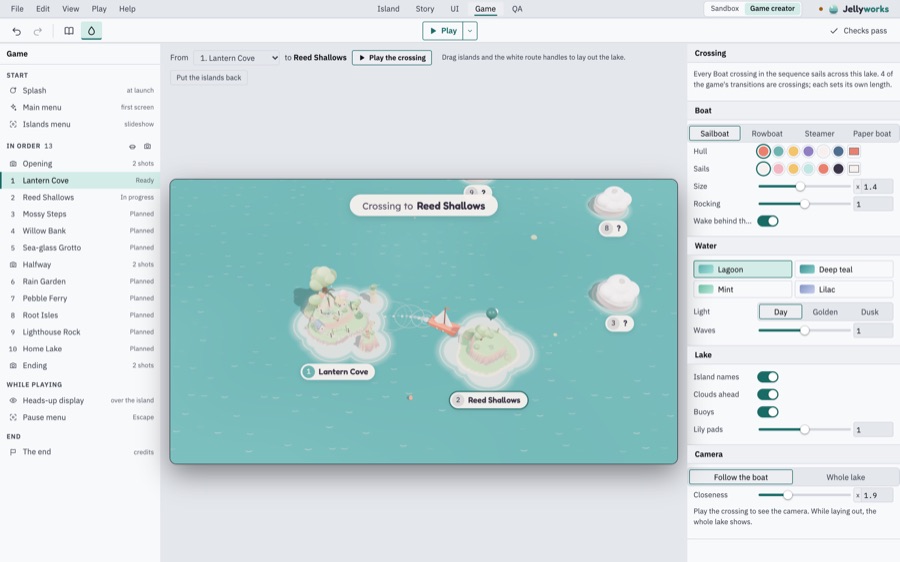Image resolution: width=900 pixels, height=562 pixels.
Task: Switch to the Story tab
Action: click(x=425, y=9)
